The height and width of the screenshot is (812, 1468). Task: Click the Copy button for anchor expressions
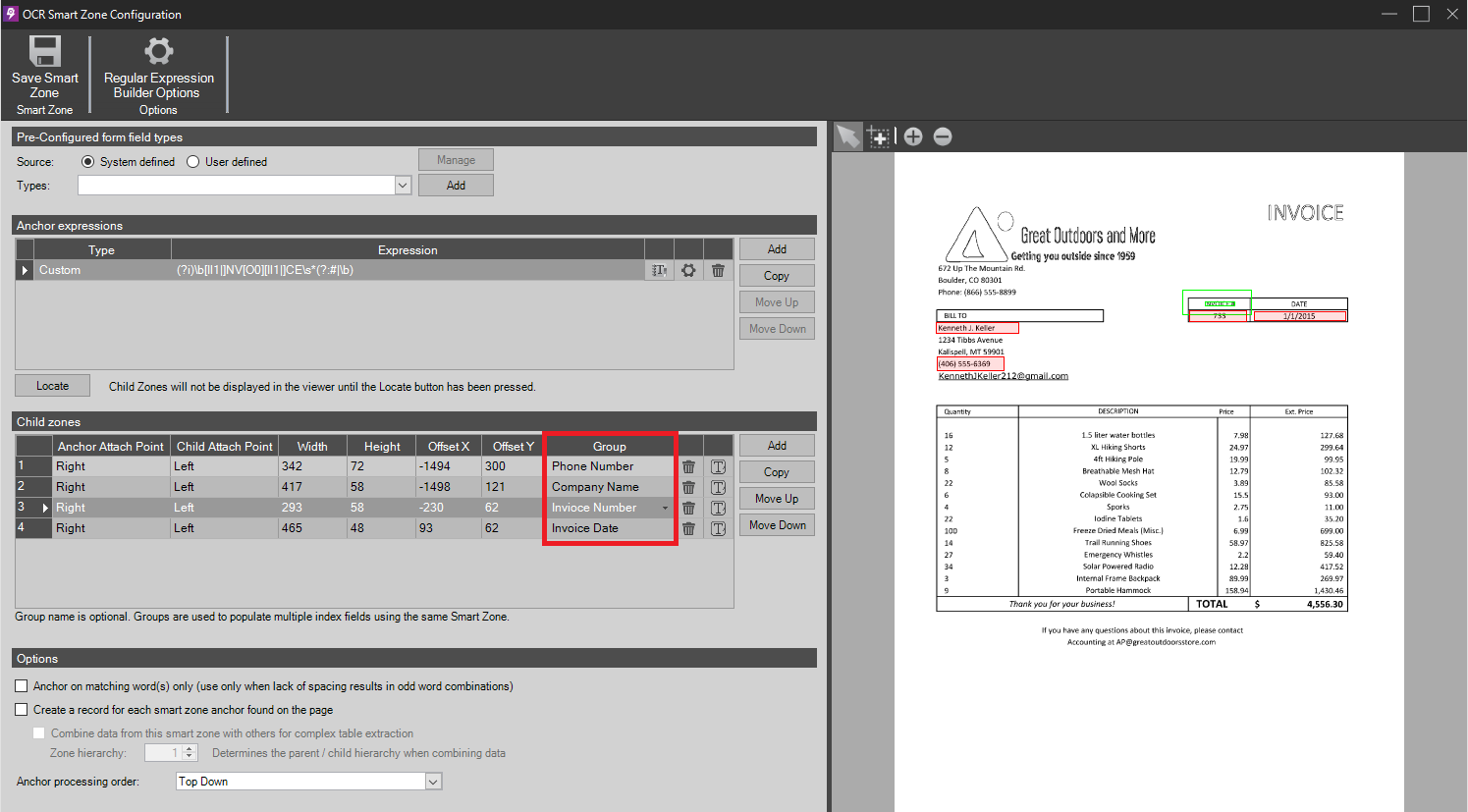[x=777, y=276]
